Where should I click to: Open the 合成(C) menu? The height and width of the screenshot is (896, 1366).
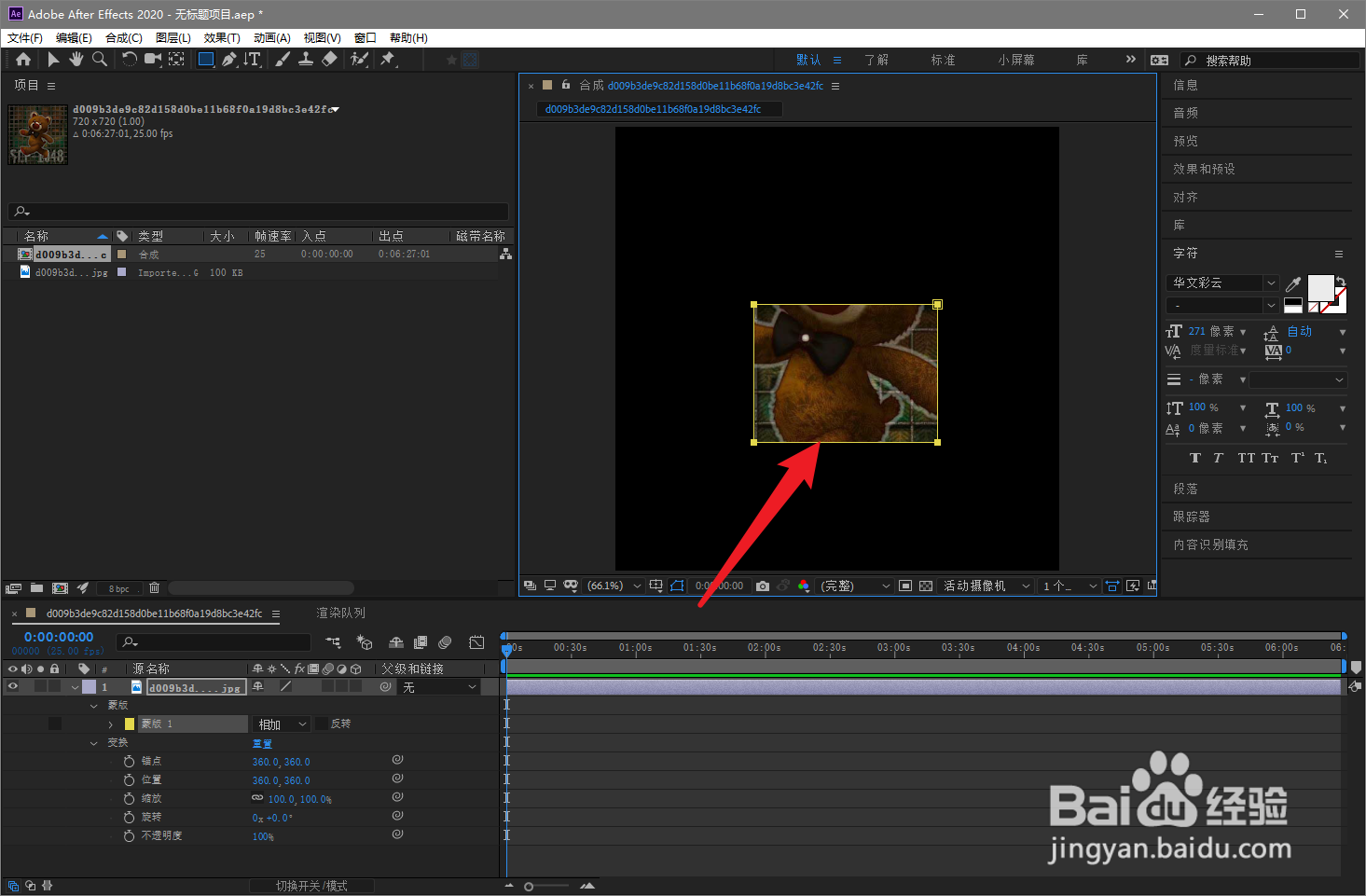coord(124,38)
